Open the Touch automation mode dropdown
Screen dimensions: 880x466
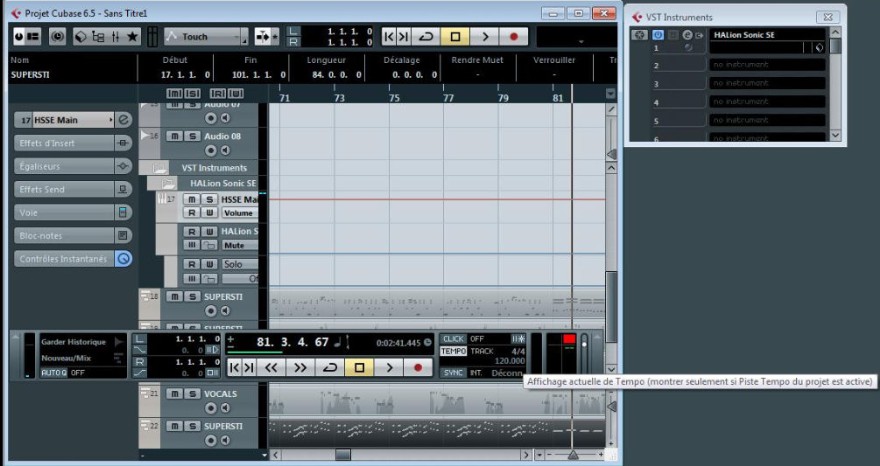click(x=206, y=37)
